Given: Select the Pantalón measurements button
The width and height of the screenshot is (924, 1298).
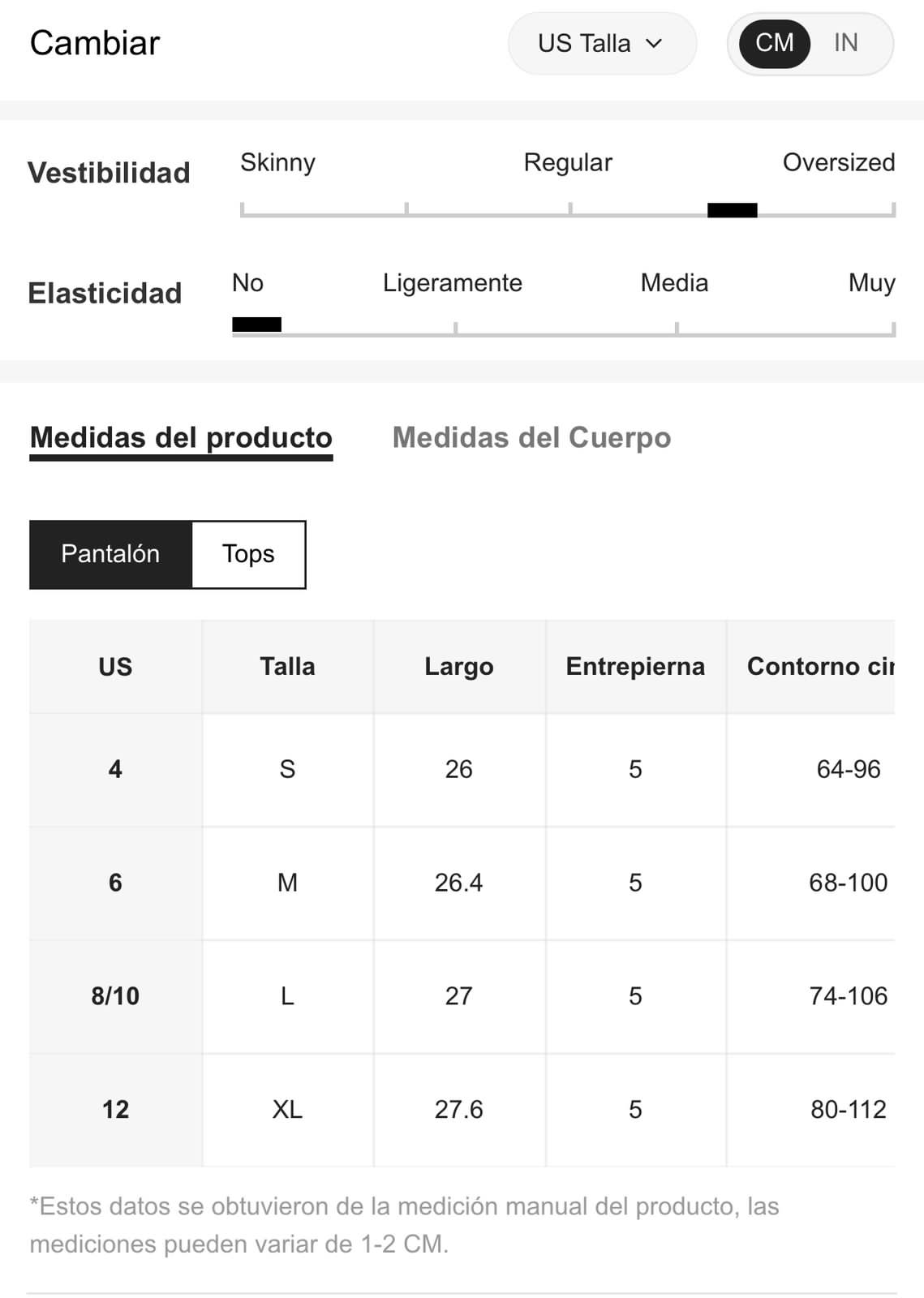Looking at the screenshot, I should [x=110, y=554].
